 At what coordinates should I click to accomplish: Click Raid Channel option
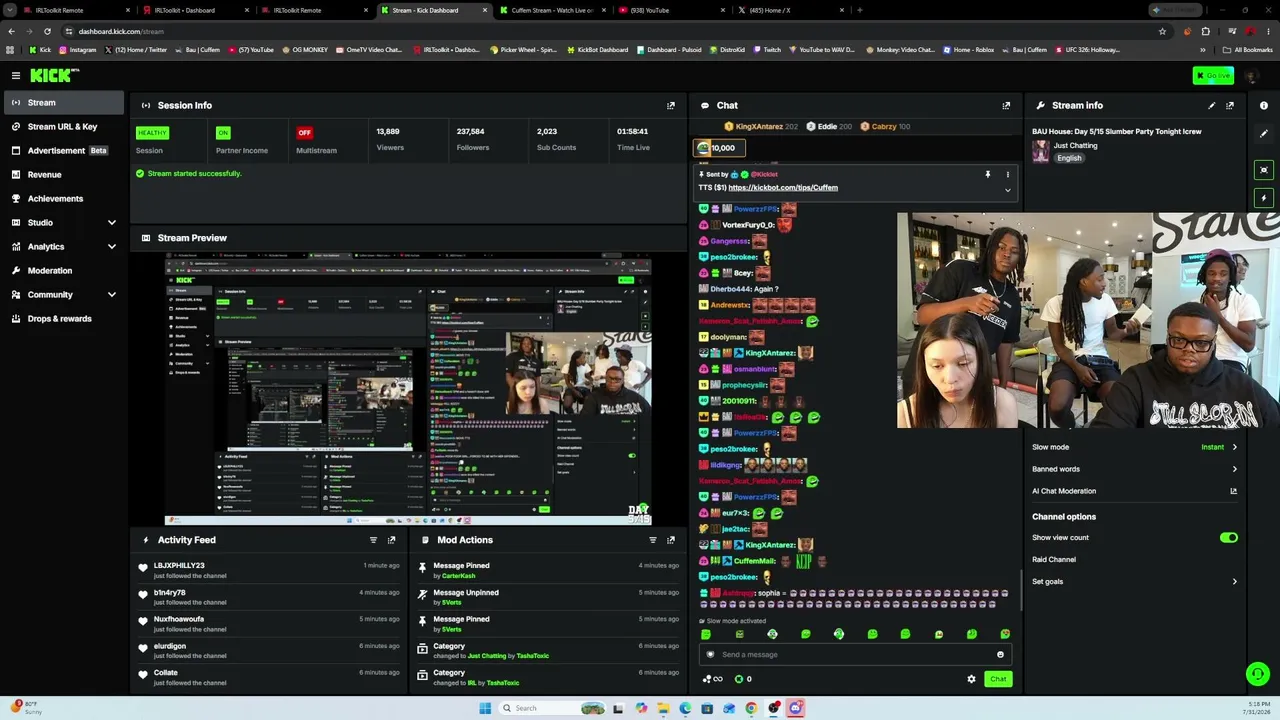(1054, 560)
